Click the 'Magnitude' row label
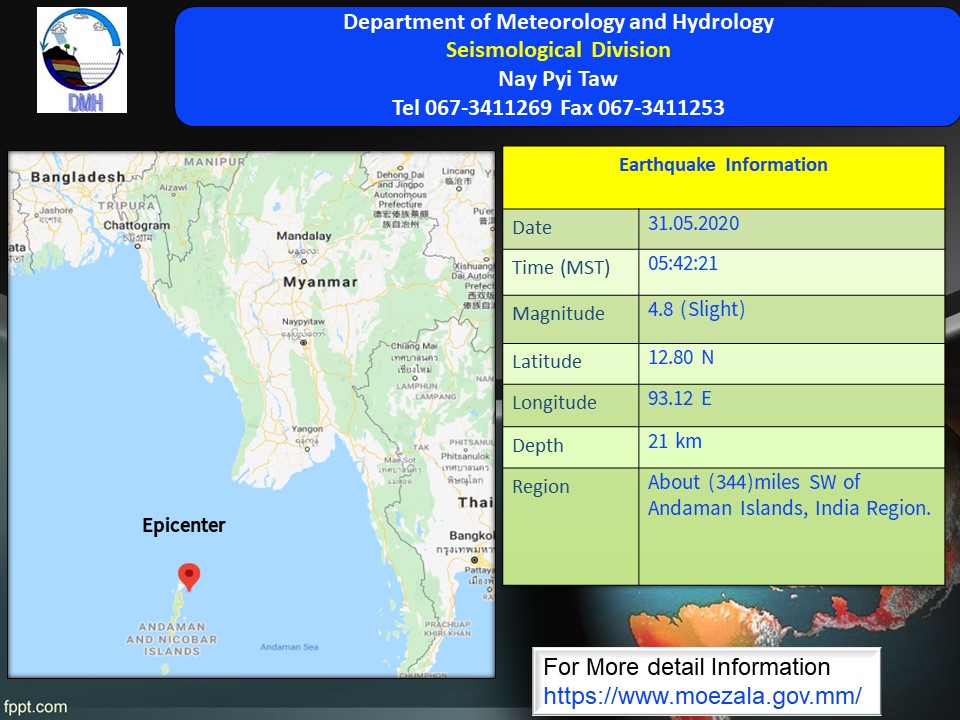960x720 pixels. pos(558,313)
